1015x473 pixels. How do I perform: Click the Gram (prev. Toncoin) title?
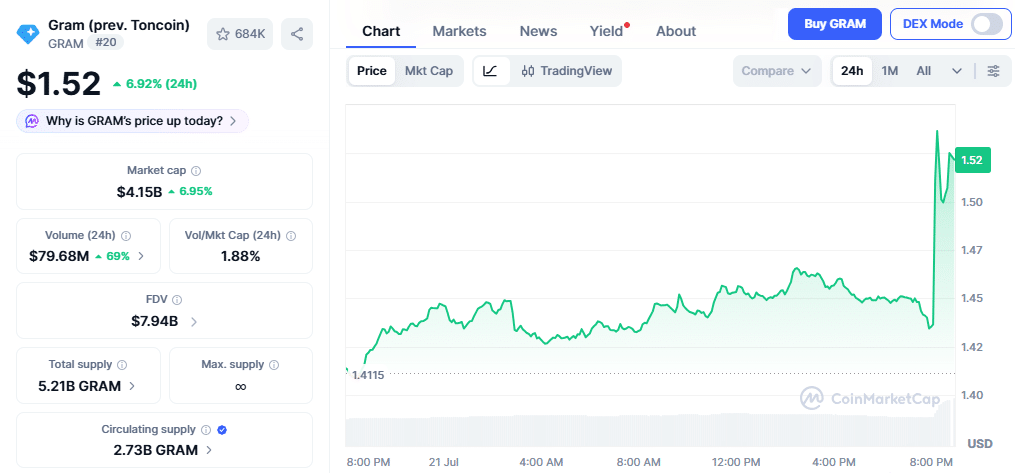coord(119,26)
